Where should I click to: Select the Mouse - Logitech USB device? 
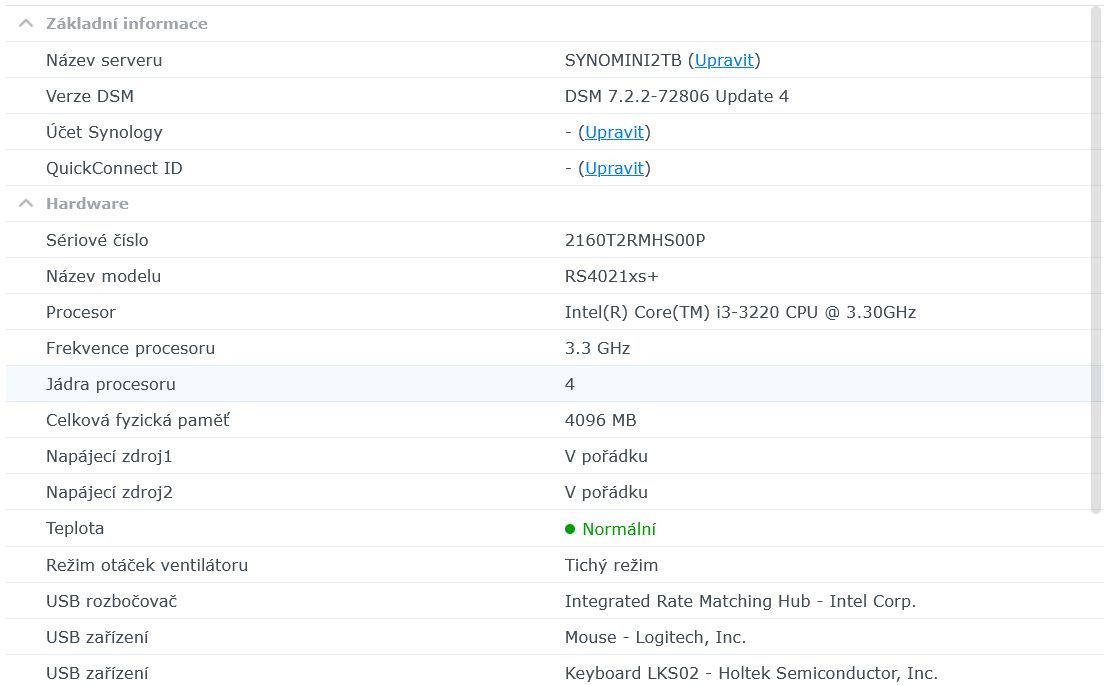pyautogui.click(x=655, y=637)
